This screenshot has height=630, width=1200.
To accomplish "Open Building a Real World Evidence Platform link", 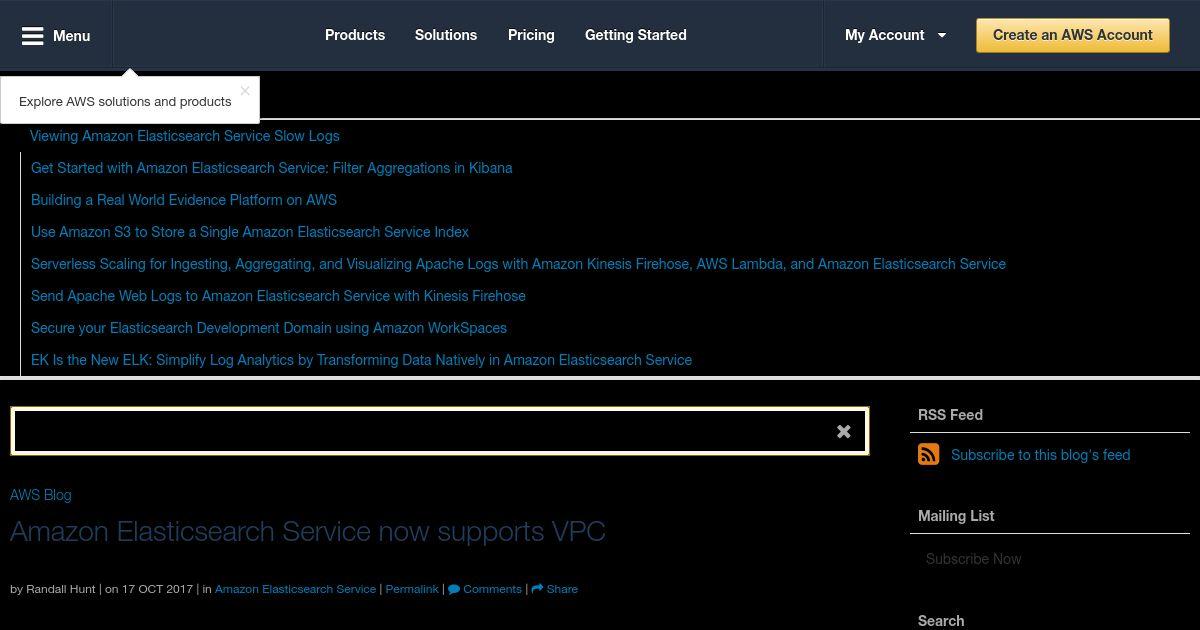I will 184,200.
